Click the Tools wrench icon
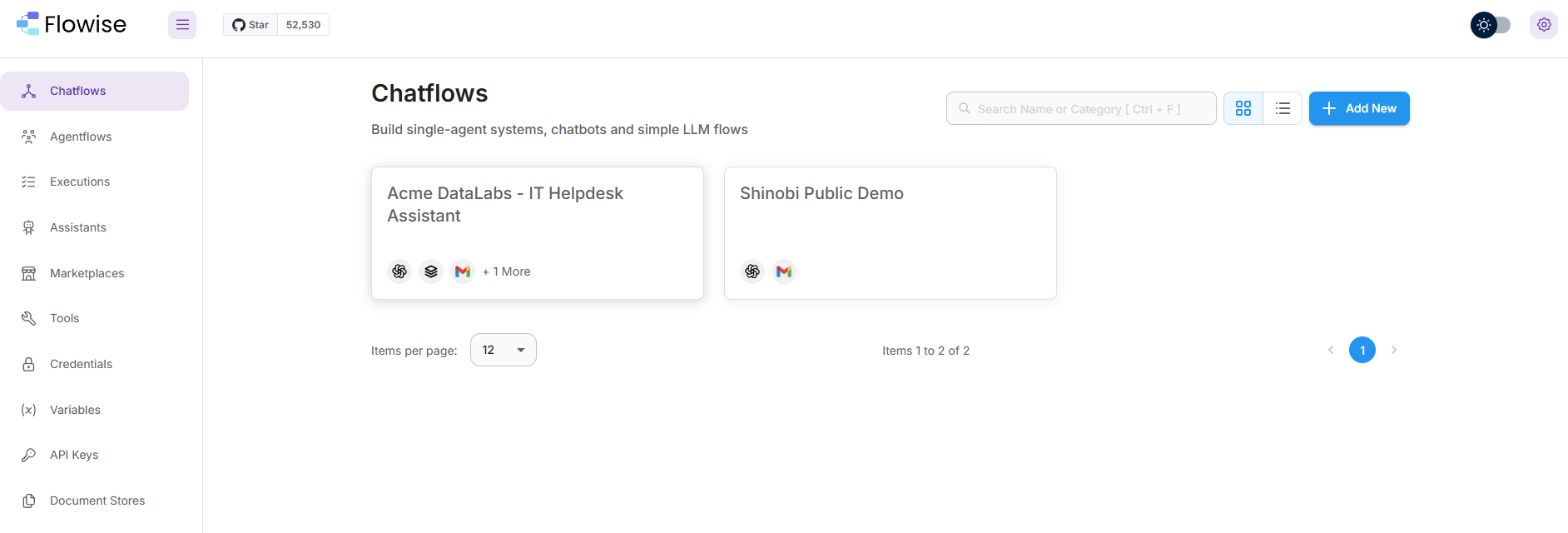Image resolution: width=1568 pixels, height=533 pixels. click(x=29, y=318)
